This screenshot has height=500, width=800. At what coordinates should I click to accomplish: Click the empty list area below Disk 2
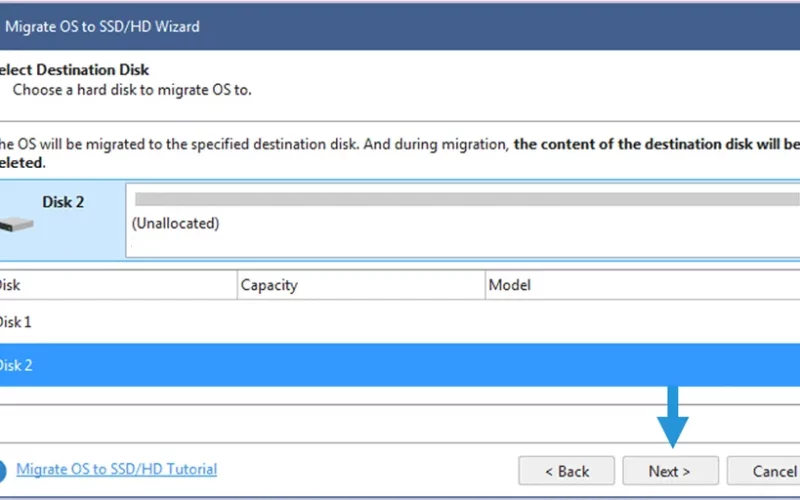pyautogui.click(x=400, y=395)
